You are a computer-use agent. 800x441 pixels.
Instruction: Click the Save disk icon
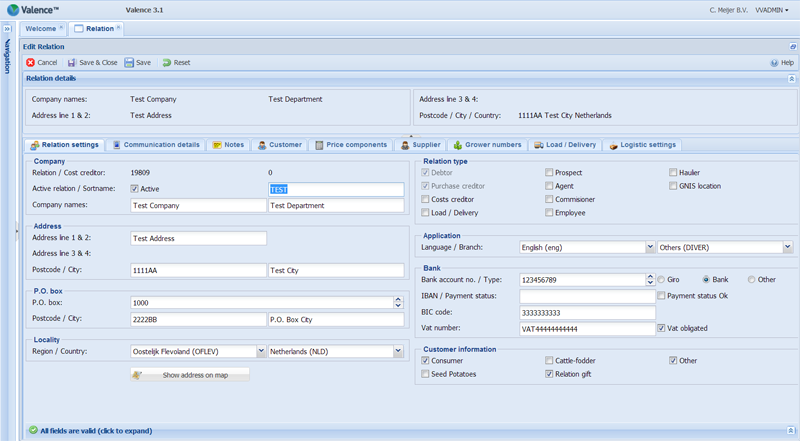[129, 63]
